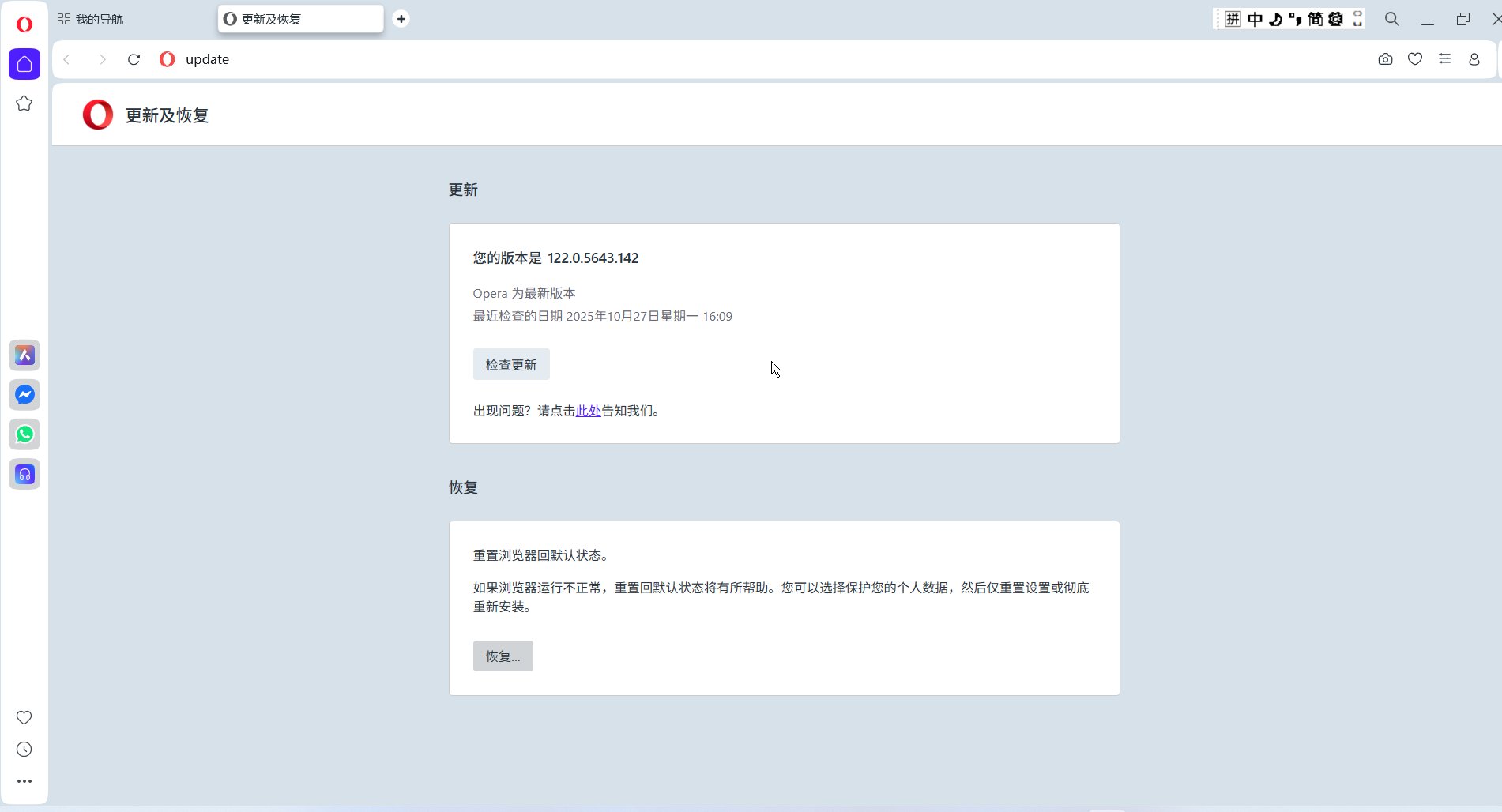
Task: Reload the current page
Action: tap(134, 59)
